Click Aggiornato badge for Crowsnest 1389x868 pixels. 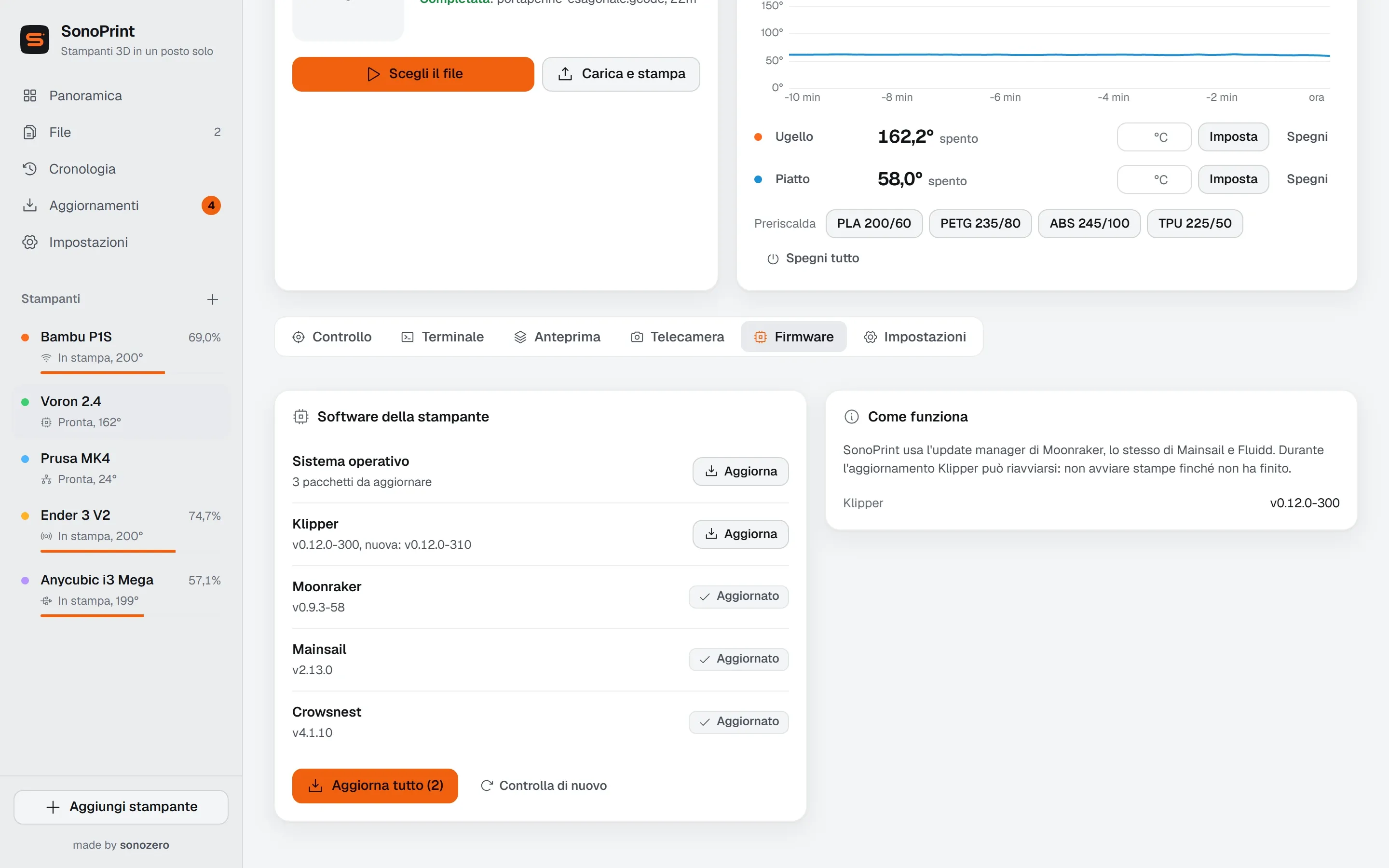tap(739, 721)
